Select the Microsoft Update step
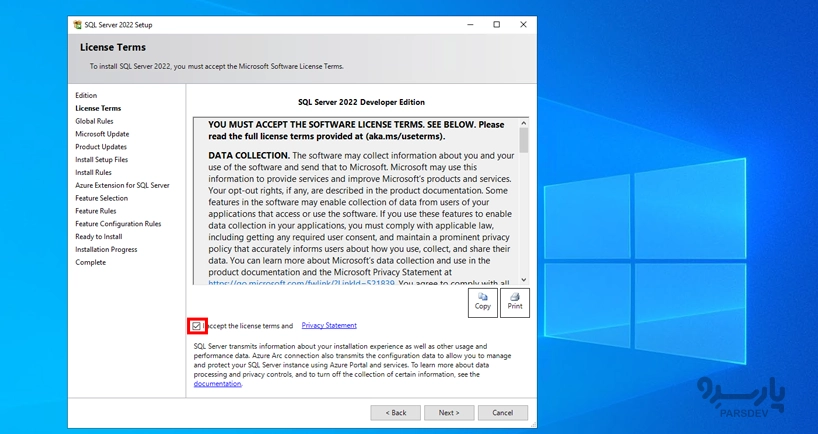This screenshot has height=434, width=818. coord(102,134)
